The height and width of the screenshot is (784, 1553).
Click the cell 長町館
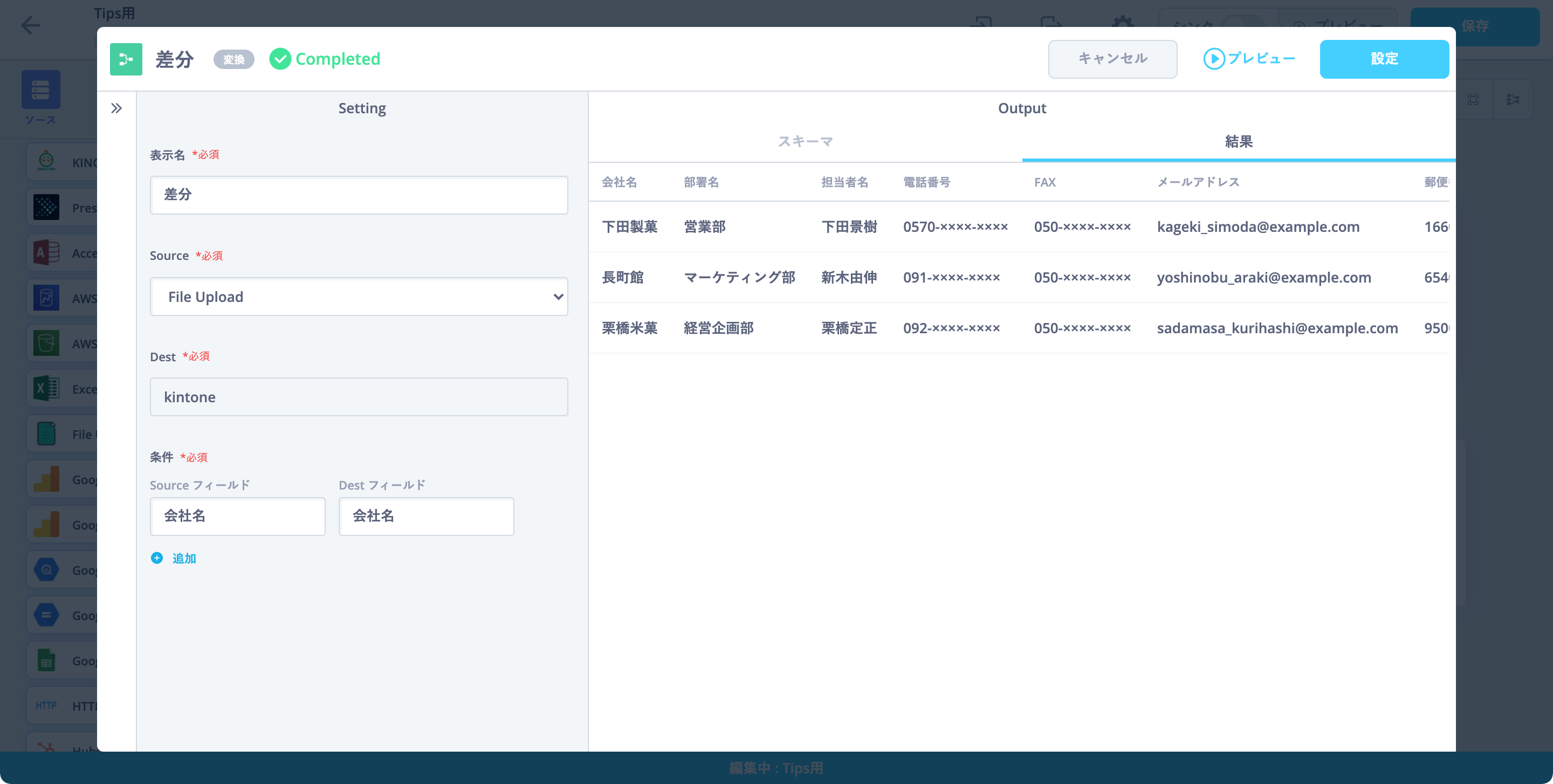click(x=623, y=277)
